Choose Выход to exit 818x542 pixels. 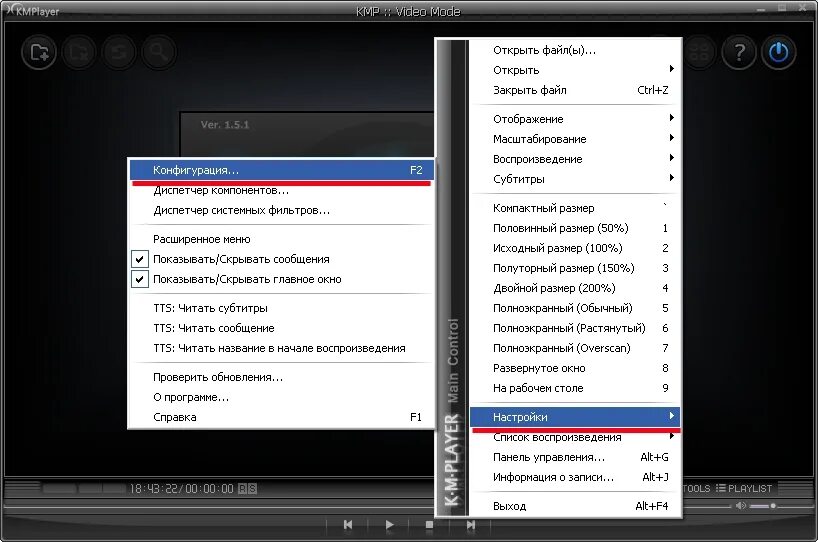point(575,505)
